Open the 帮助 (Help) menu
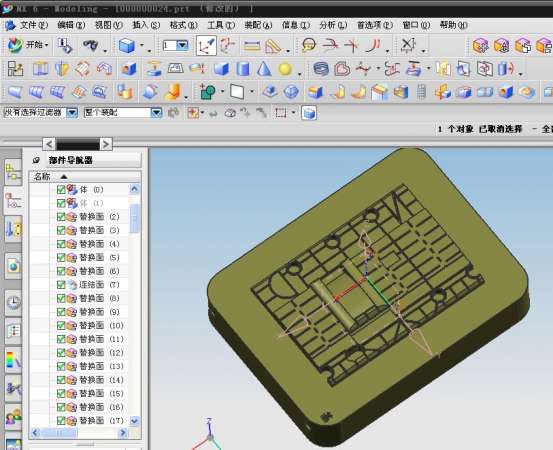The height and width of the screenshot is (450, 553). tap(453, 25)
